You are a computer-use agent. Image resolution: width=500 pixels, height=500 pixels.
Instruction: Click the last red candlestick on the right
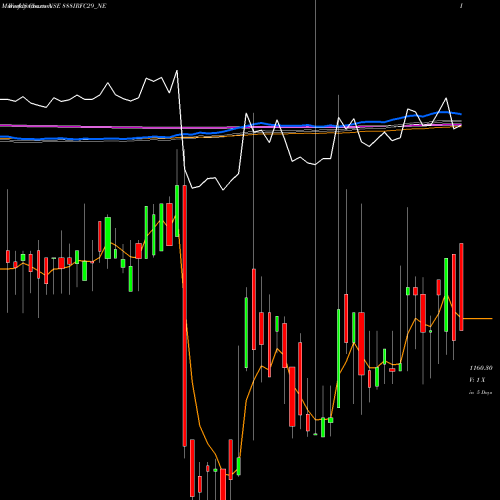click(461, 287)
